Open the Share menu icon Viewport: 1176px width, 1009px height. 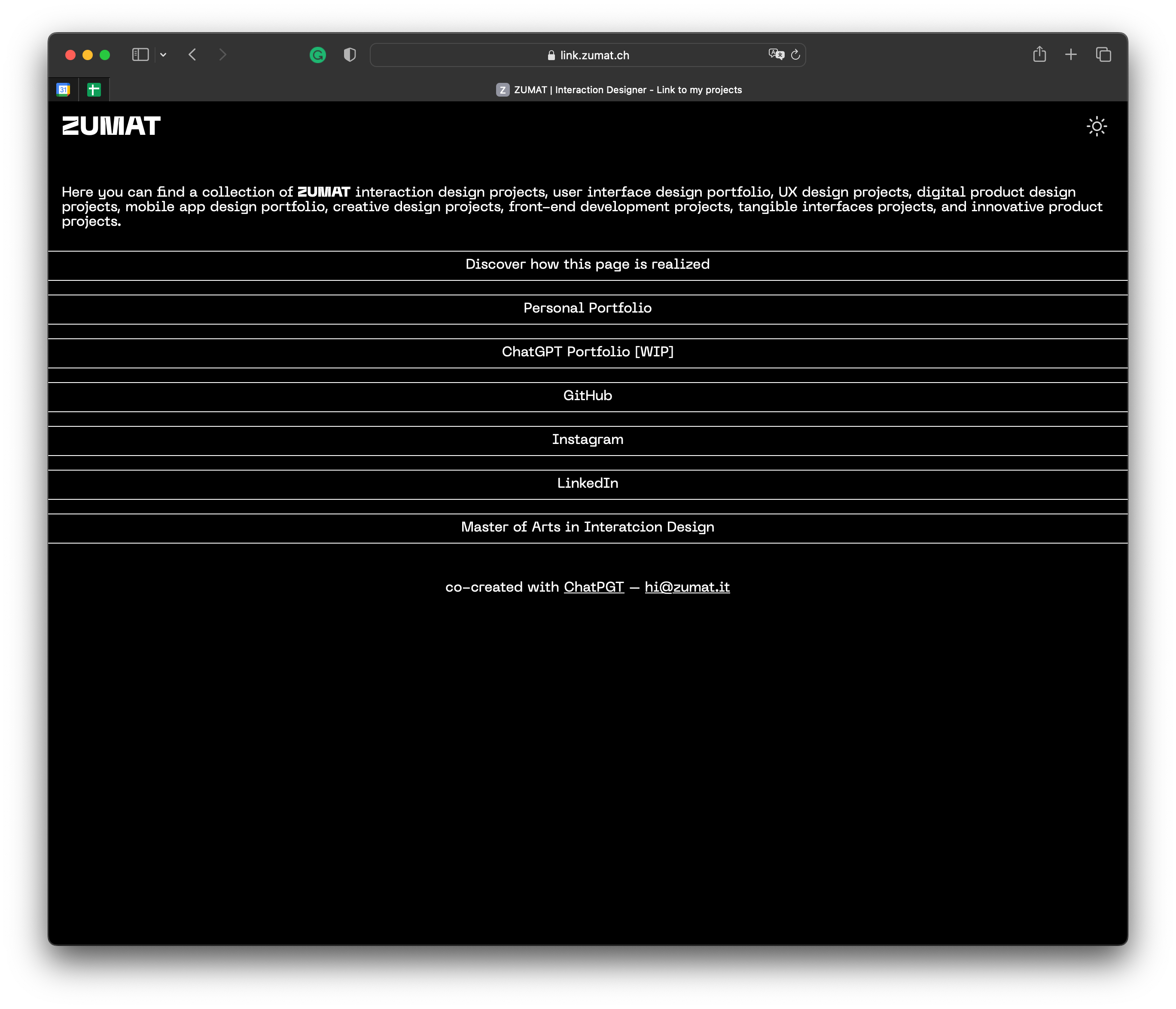pos(1040,55)
